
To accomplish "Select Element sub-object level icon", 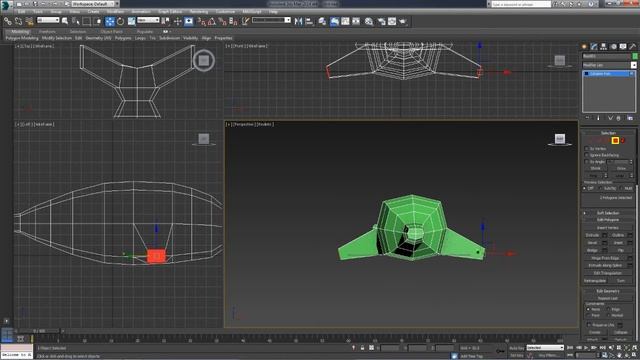I will pyautogui.click(x=623, y=140).
